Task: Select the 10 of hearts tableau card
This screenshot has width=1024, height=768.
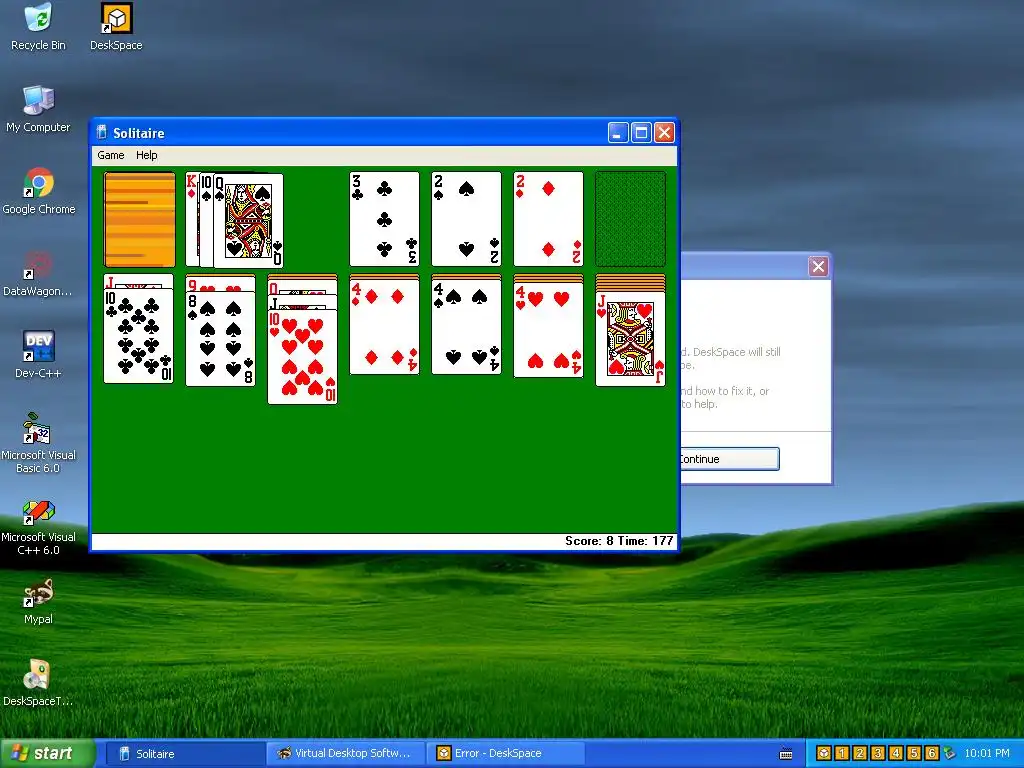Action: pos(302,357)
